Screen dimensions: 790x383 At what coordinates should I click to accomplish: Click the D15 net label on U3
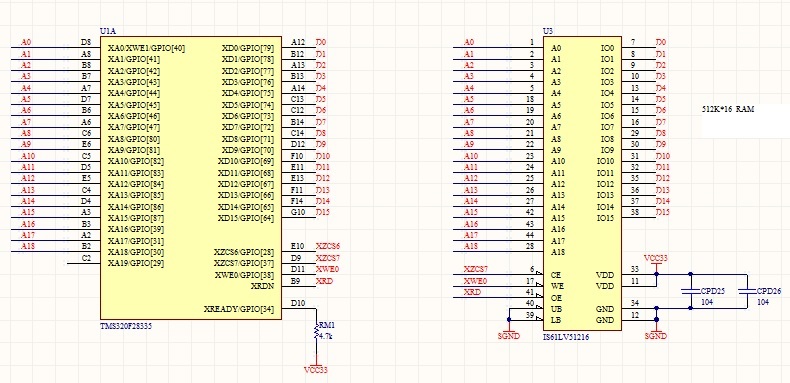tap(663, 212)
